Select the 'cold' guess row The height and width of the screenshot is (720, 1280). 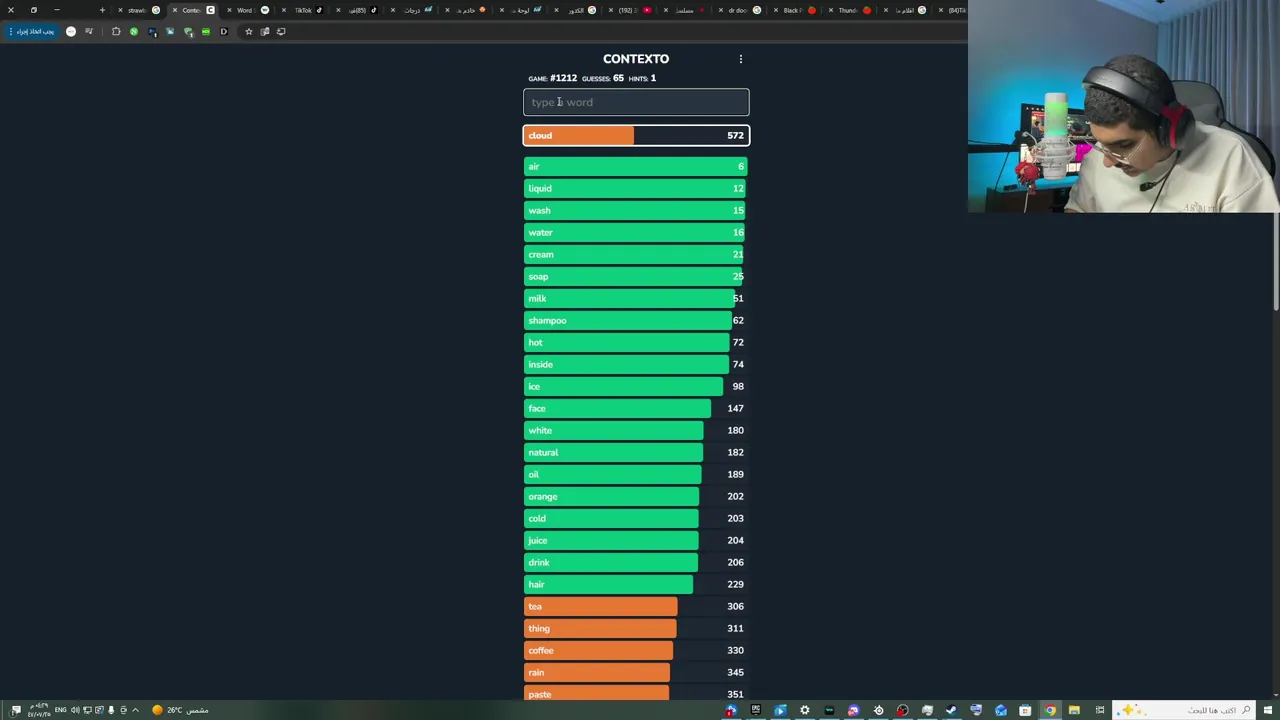pos(636,518)
